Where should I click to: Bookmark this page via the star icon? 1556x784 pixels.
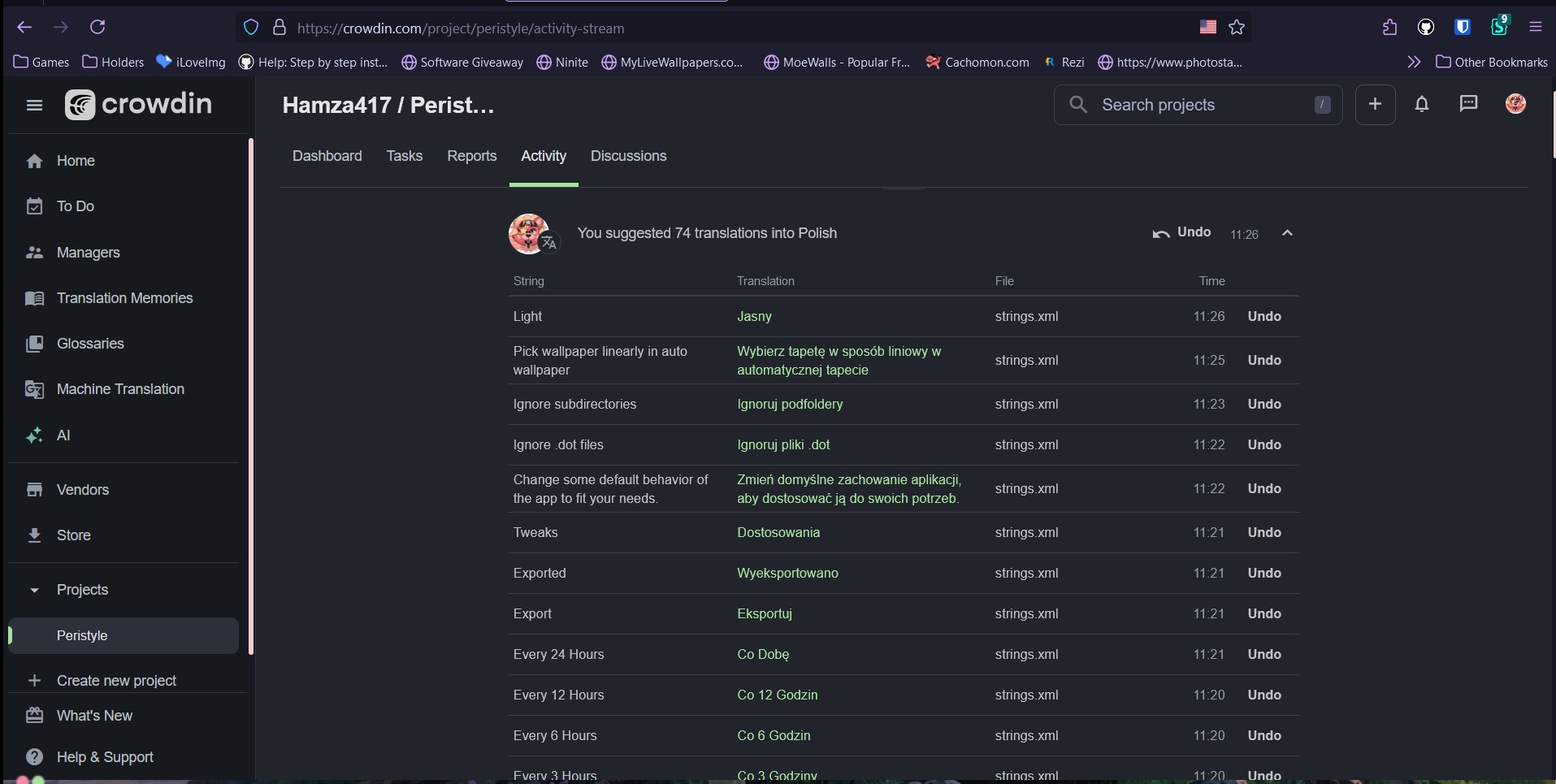tap(1237, 27)
